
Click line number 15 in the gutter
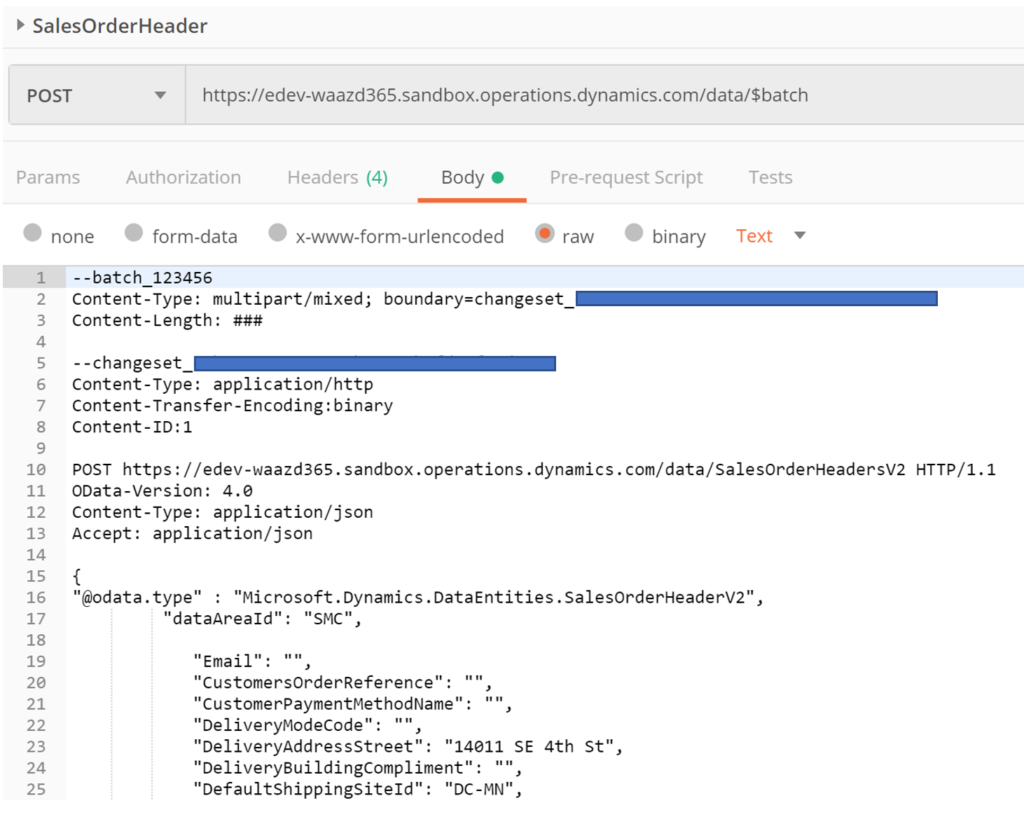point(36,576)
